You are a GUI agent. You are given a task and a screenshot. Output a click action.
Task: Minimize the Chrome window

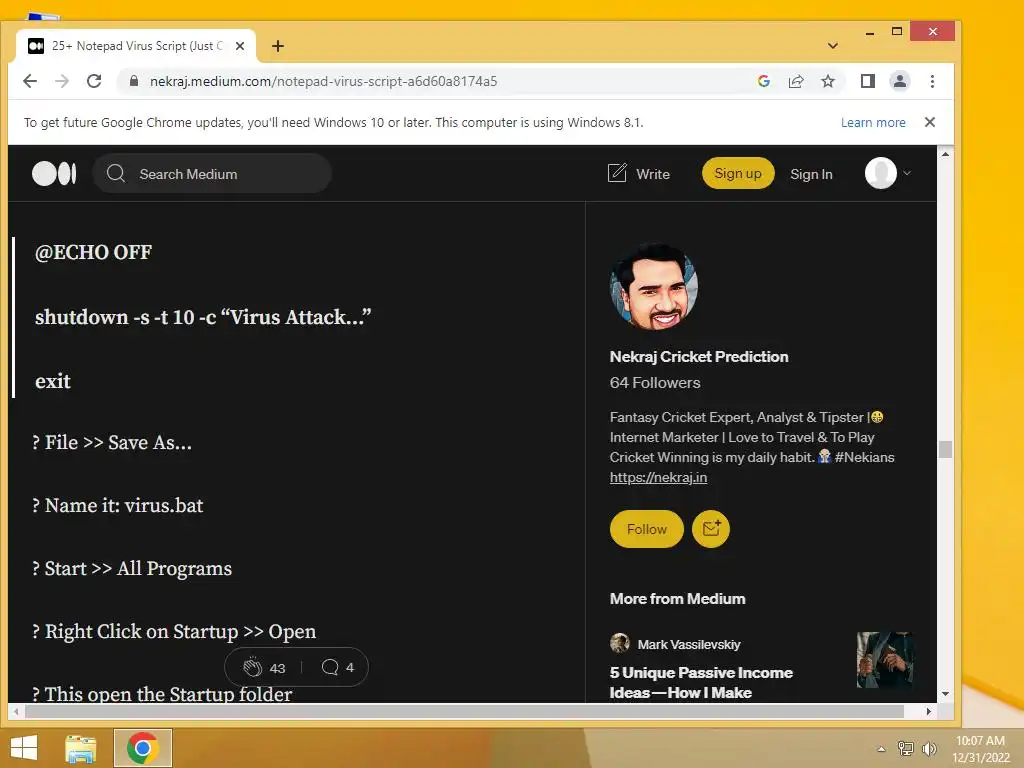point(870,31)
